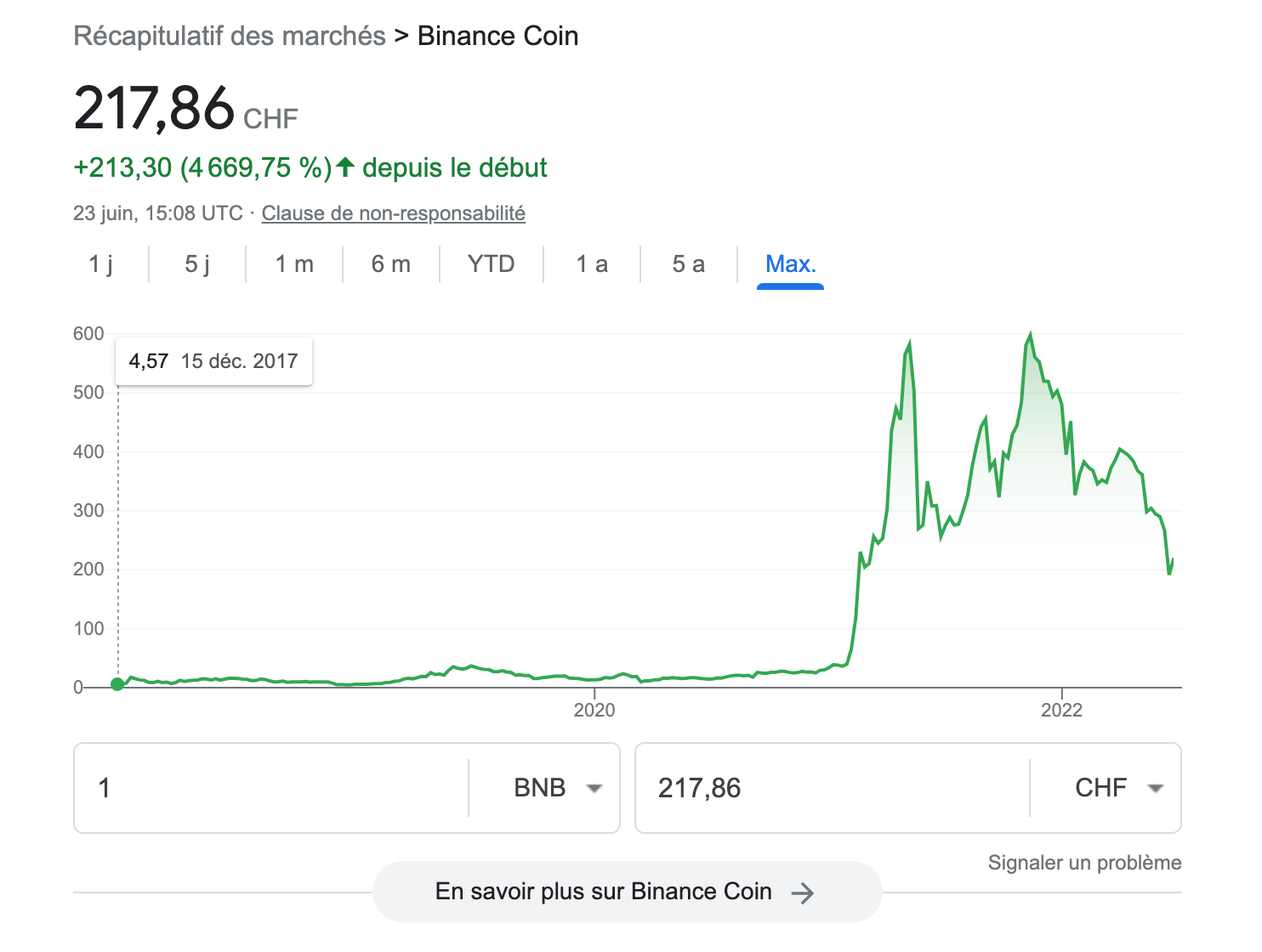This screenshot has height=952, width=1262.
Task: Show the 5 a chart range
Action: click(688, 264)
